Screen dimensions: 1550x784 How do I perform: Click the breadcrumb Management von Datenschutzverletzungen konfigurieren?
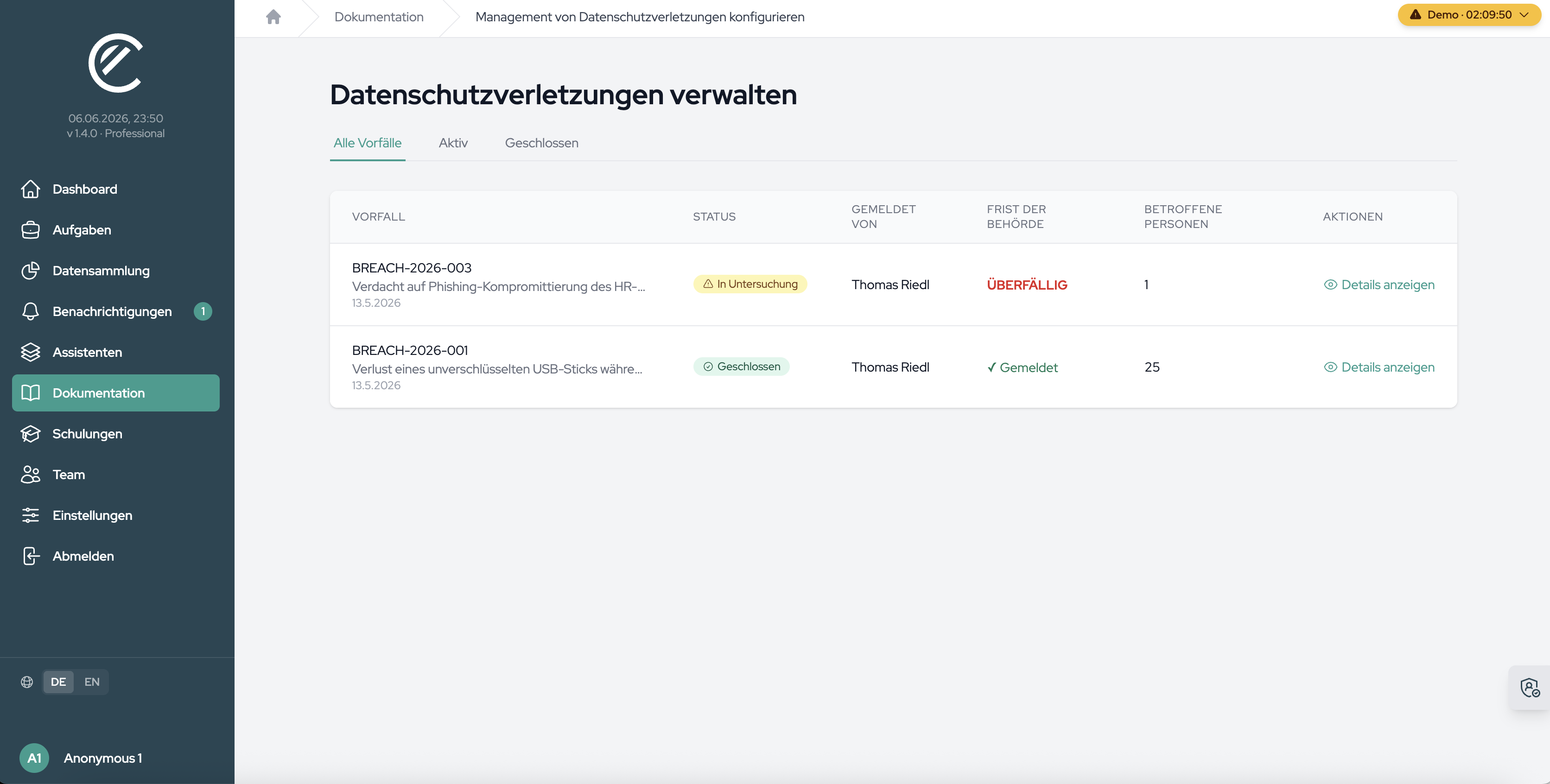(x=640, y=17)
